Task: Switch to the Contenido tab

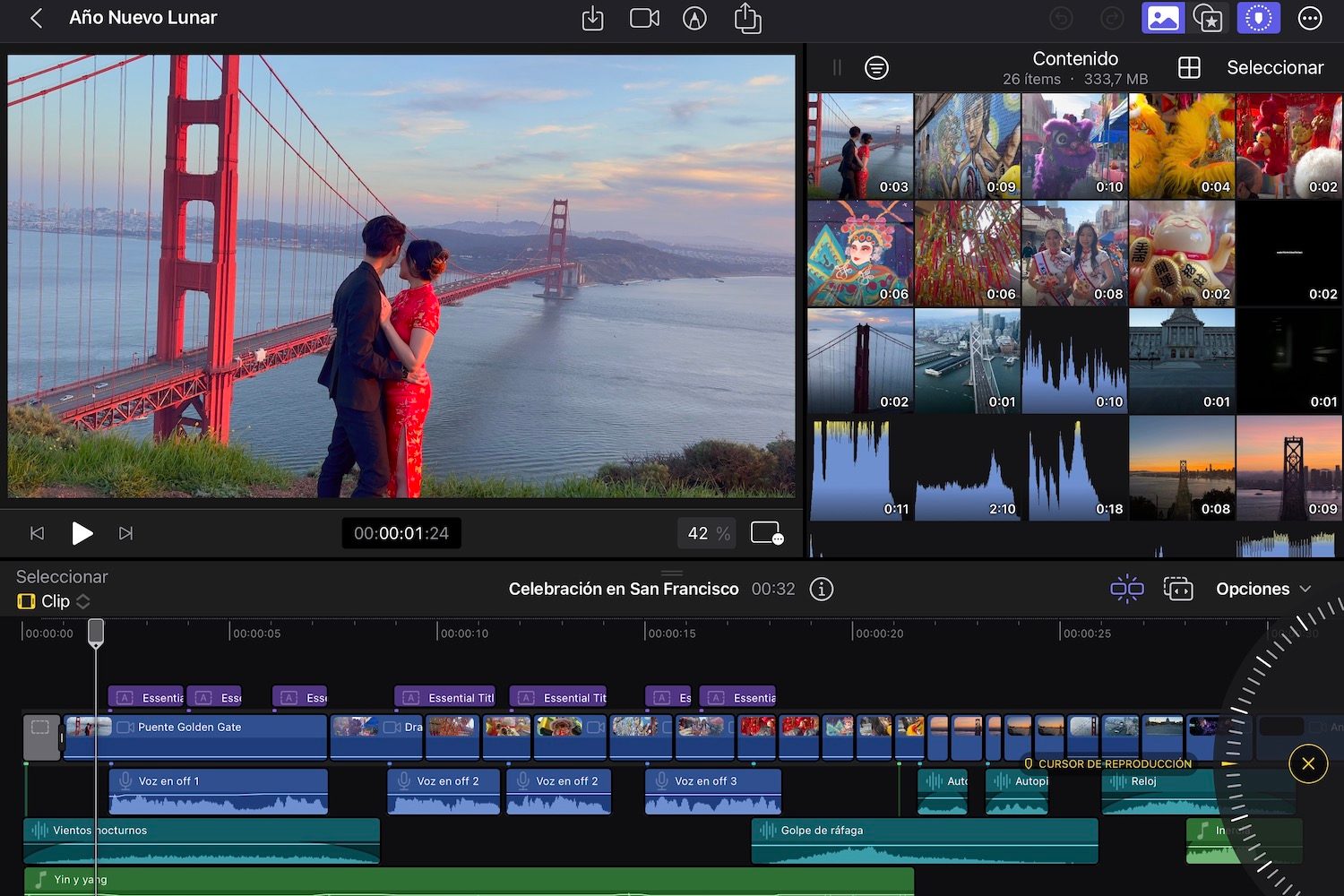Action: pos(1074,58)
